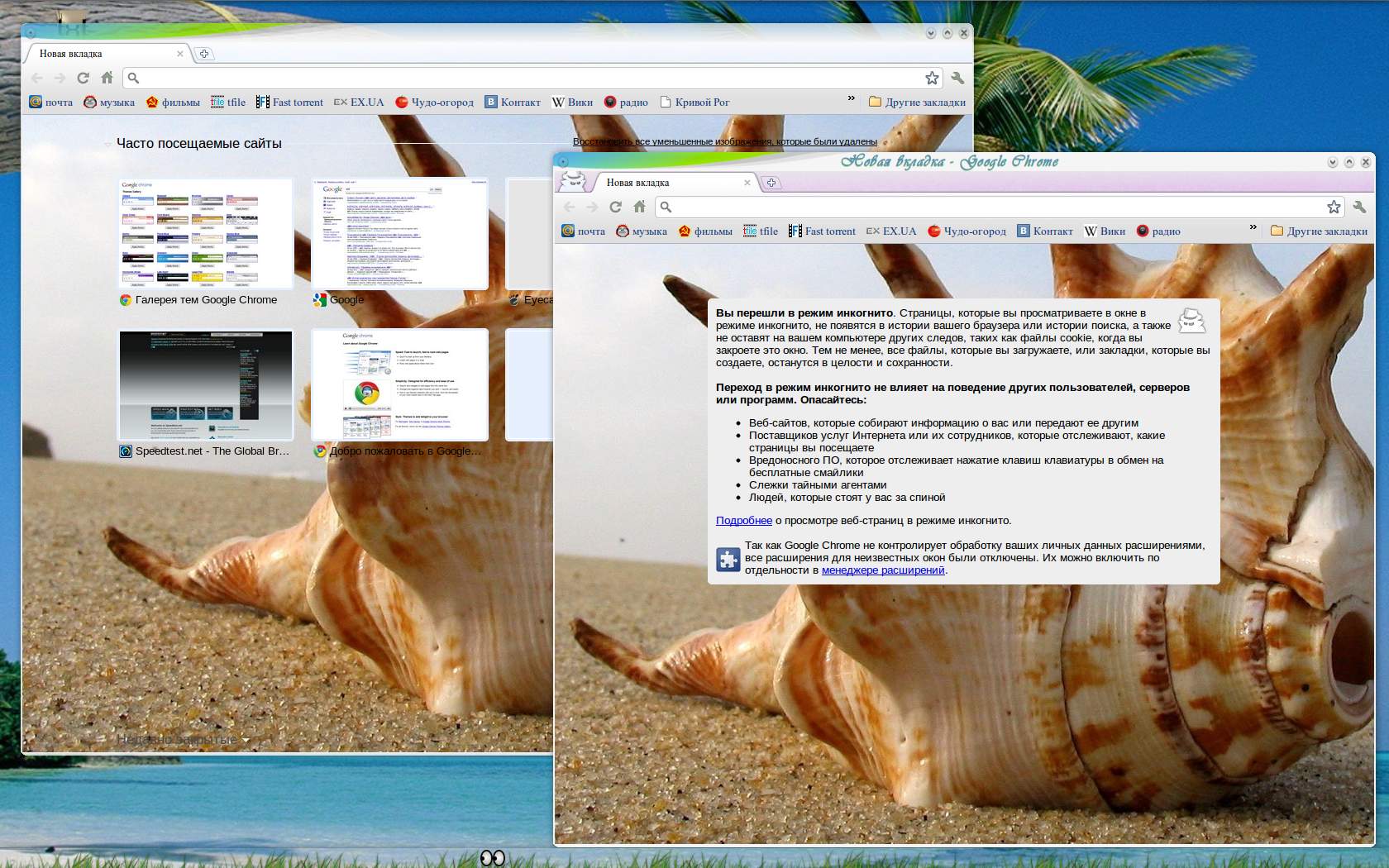Open Контакт bookmark in incognito window

pyautogui.click(x=1045, y=231)
